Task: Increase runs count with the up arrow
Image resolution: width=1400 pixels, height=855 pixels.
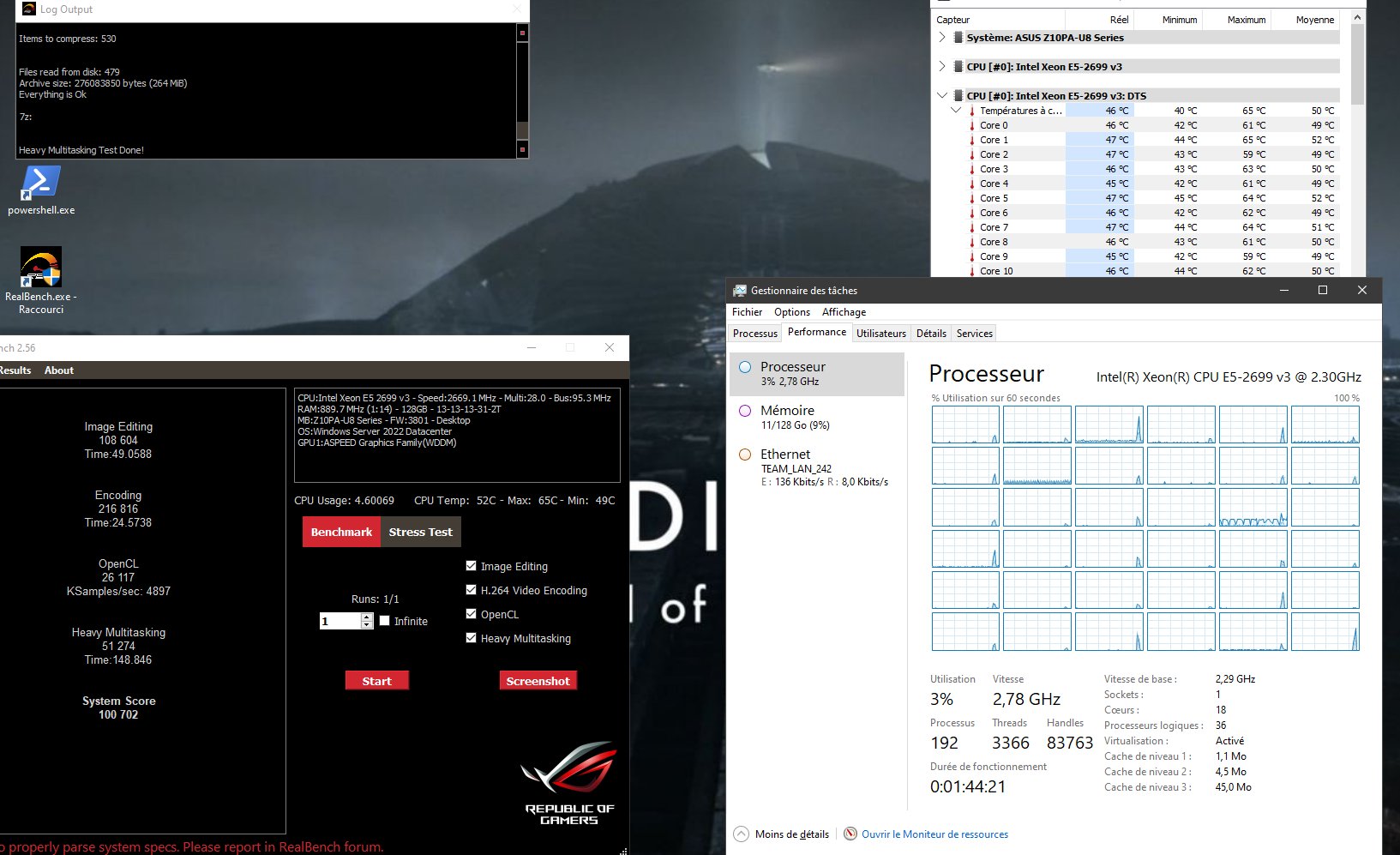Action: pyautogui.click(x=367, y=617)
